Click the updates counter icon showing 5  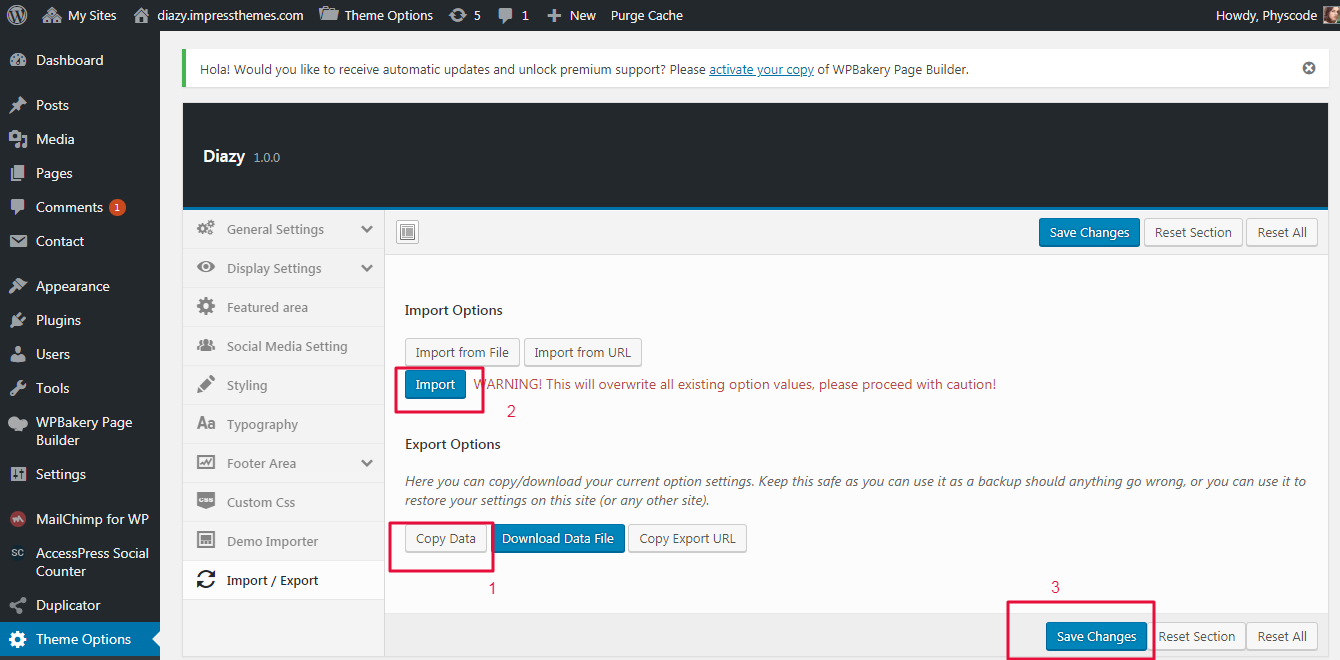[457, 15]
